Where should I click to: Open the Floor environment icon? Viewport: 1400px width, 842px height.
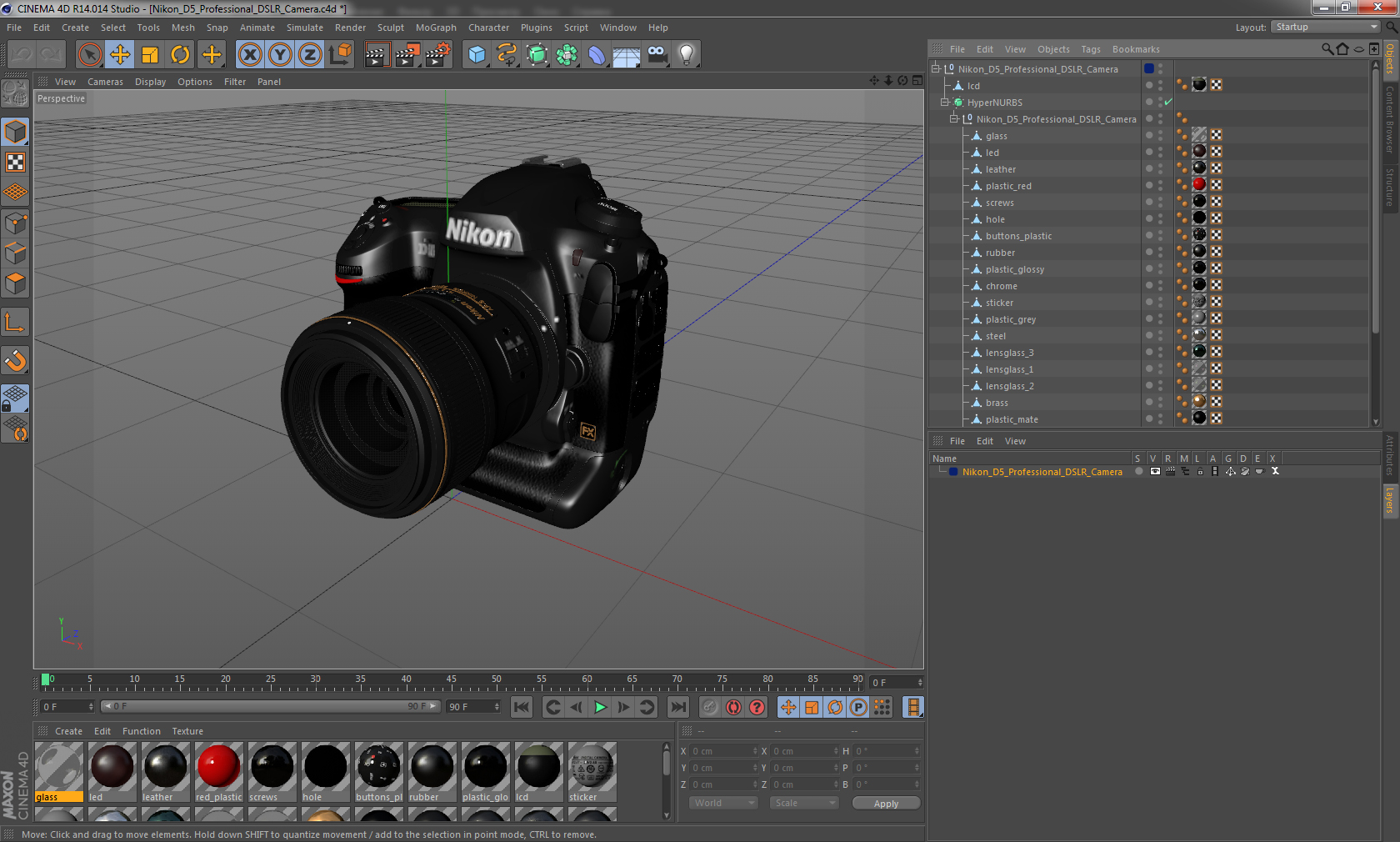[x=627, y=55]
